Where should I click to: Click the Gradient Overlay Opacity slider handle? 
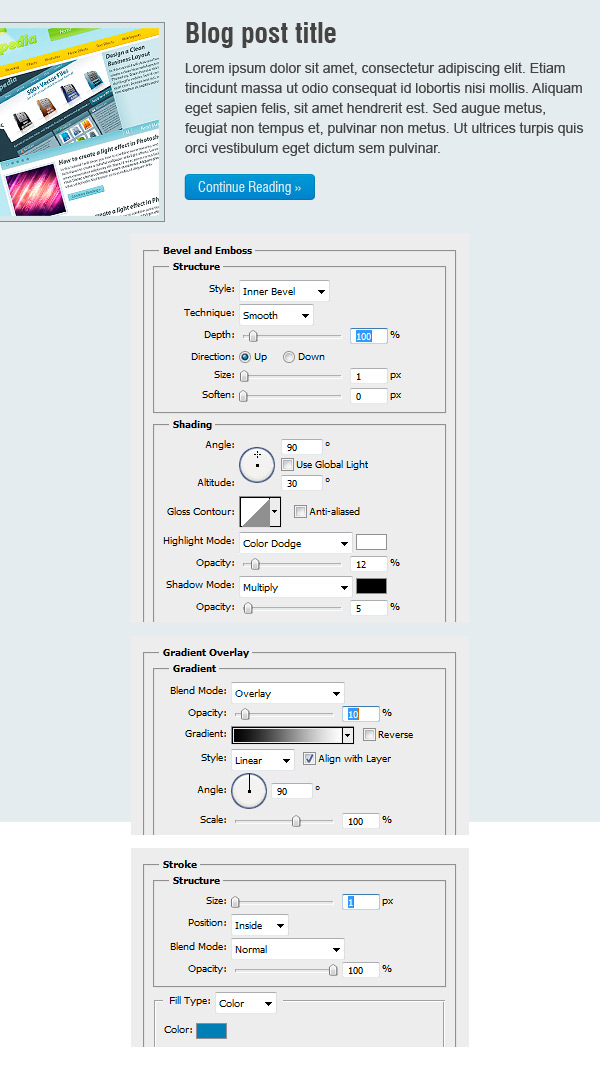[245, 714]
